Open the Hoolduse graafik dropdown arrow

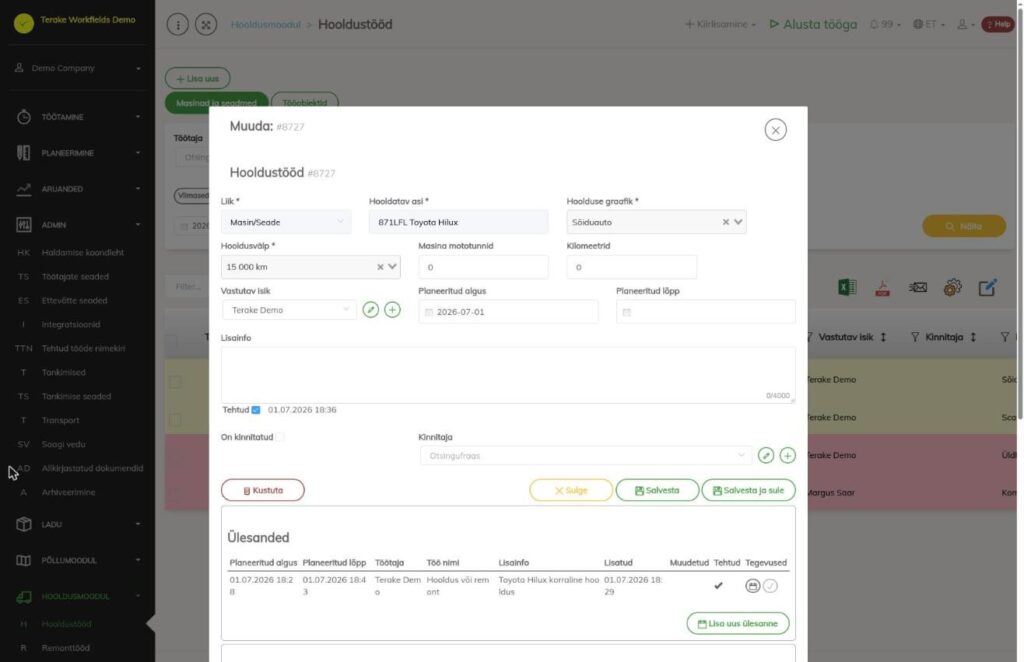click(738, 222)
